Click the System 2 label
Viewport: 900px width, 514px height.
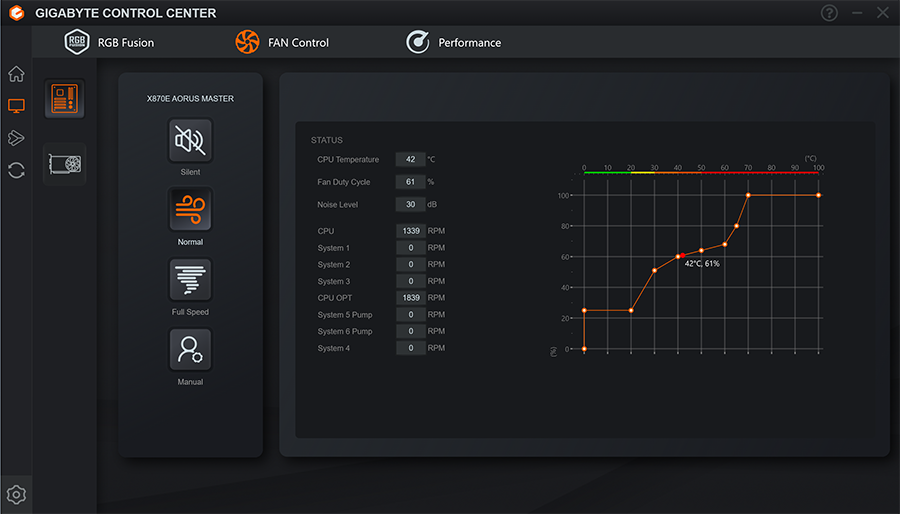pos(333,264)
